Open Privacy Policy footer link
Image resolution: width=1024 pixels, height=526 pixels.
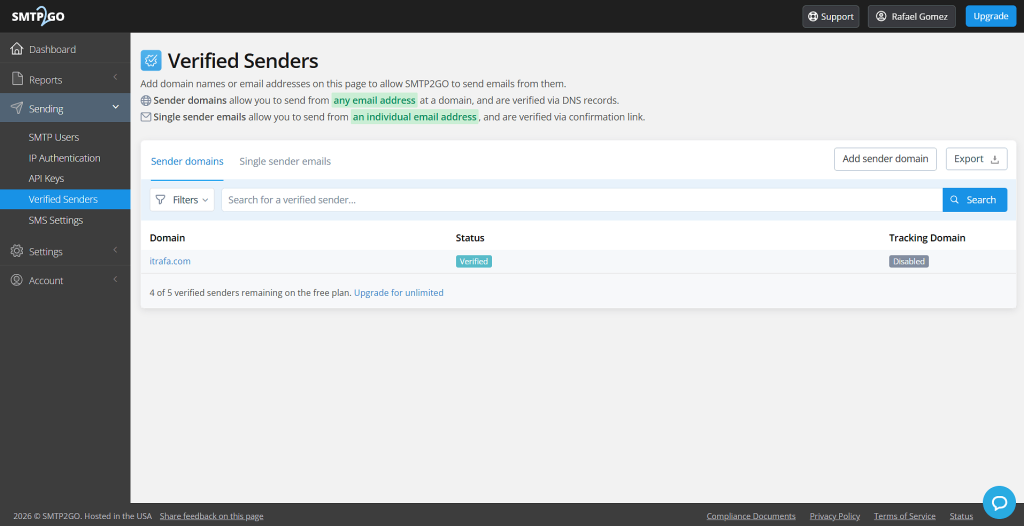pyautogui.click(x=835, y=516)
